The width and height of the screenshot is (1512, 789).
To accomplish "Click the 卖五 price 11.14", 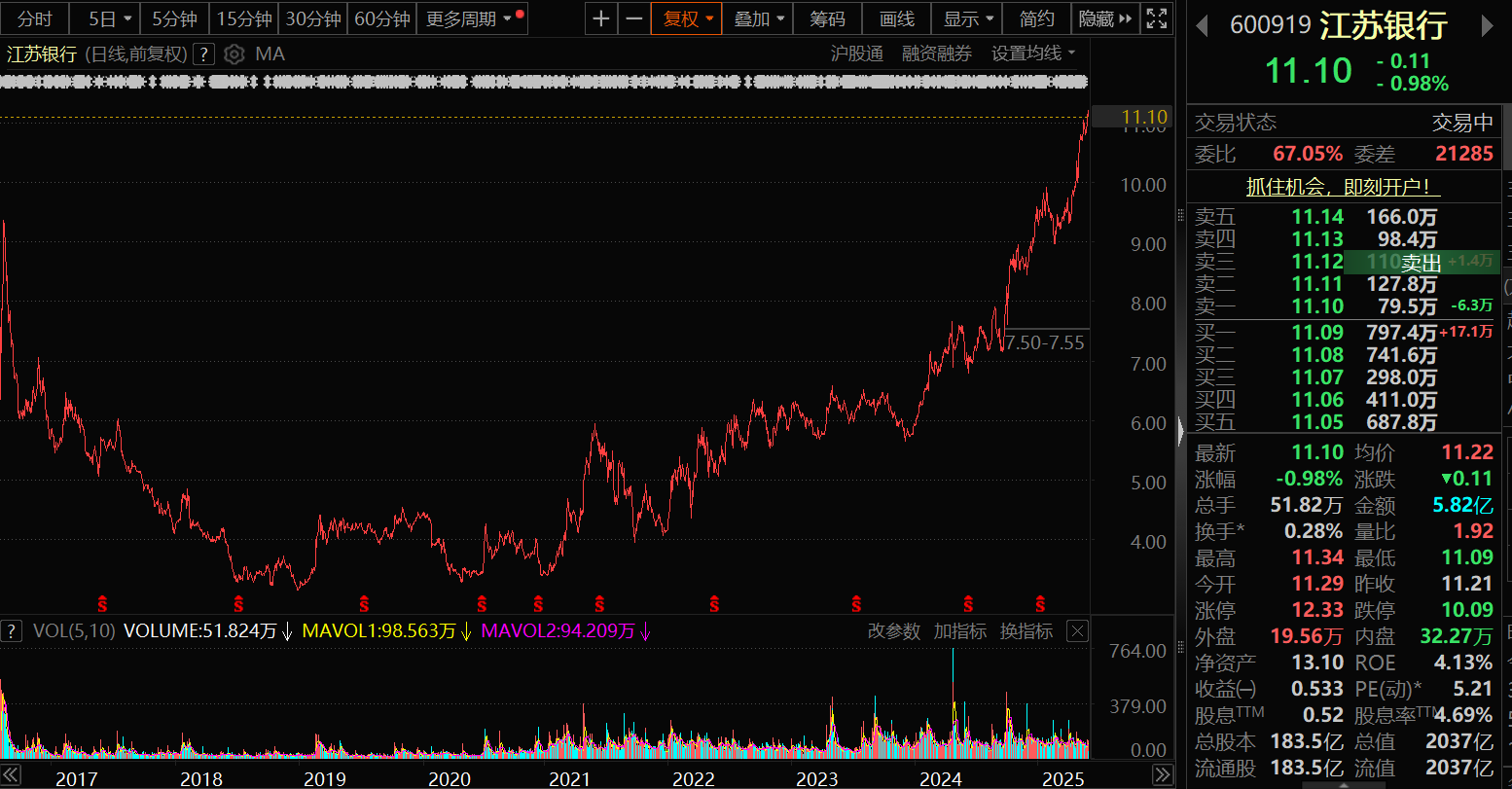I will pos(1317,217).
